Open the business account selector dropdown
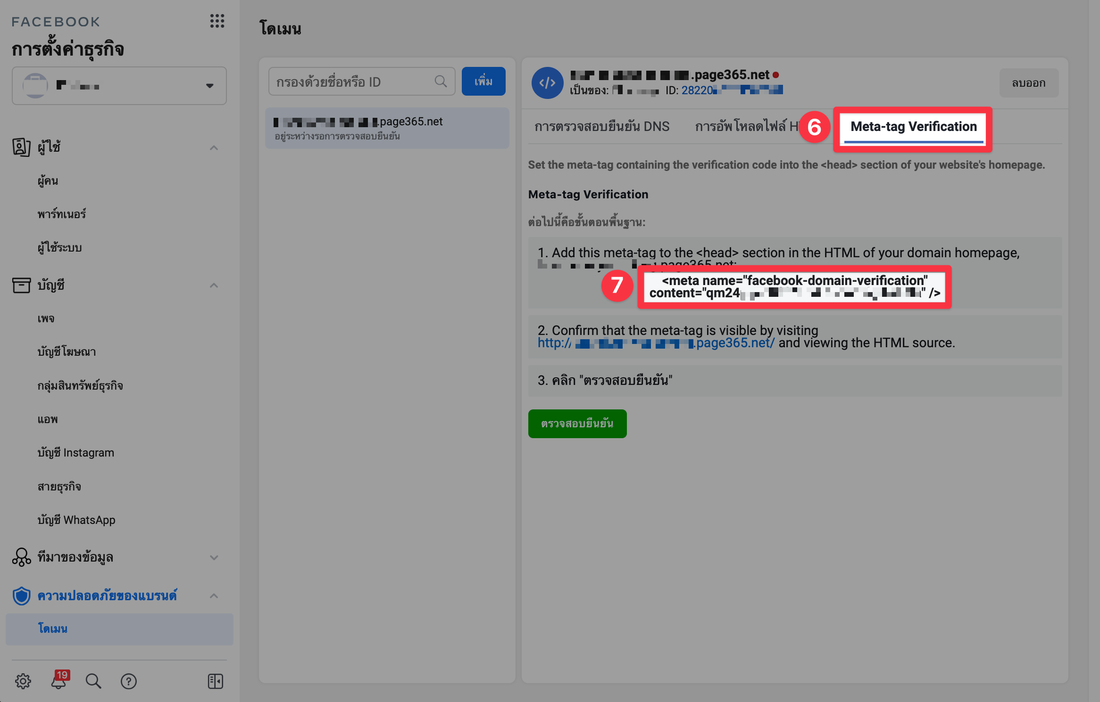This screenshot has height=702, width=1100. (x=119, y=86)
